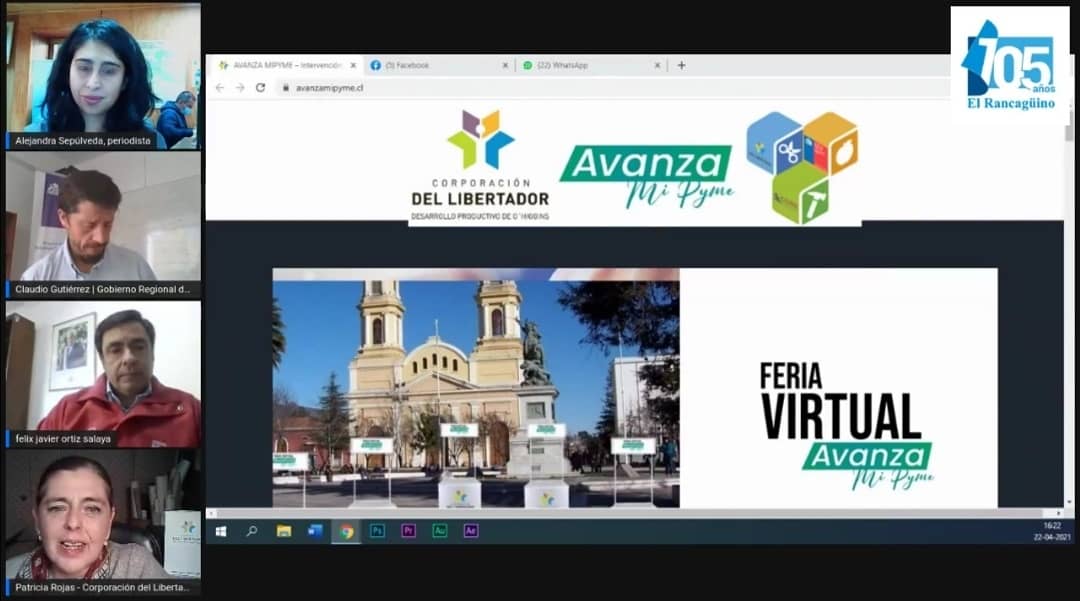This screenshot has height=601, width=1080.
Task: Click the taskbar clock showing 16:22
Action: tap(1052, 531)
